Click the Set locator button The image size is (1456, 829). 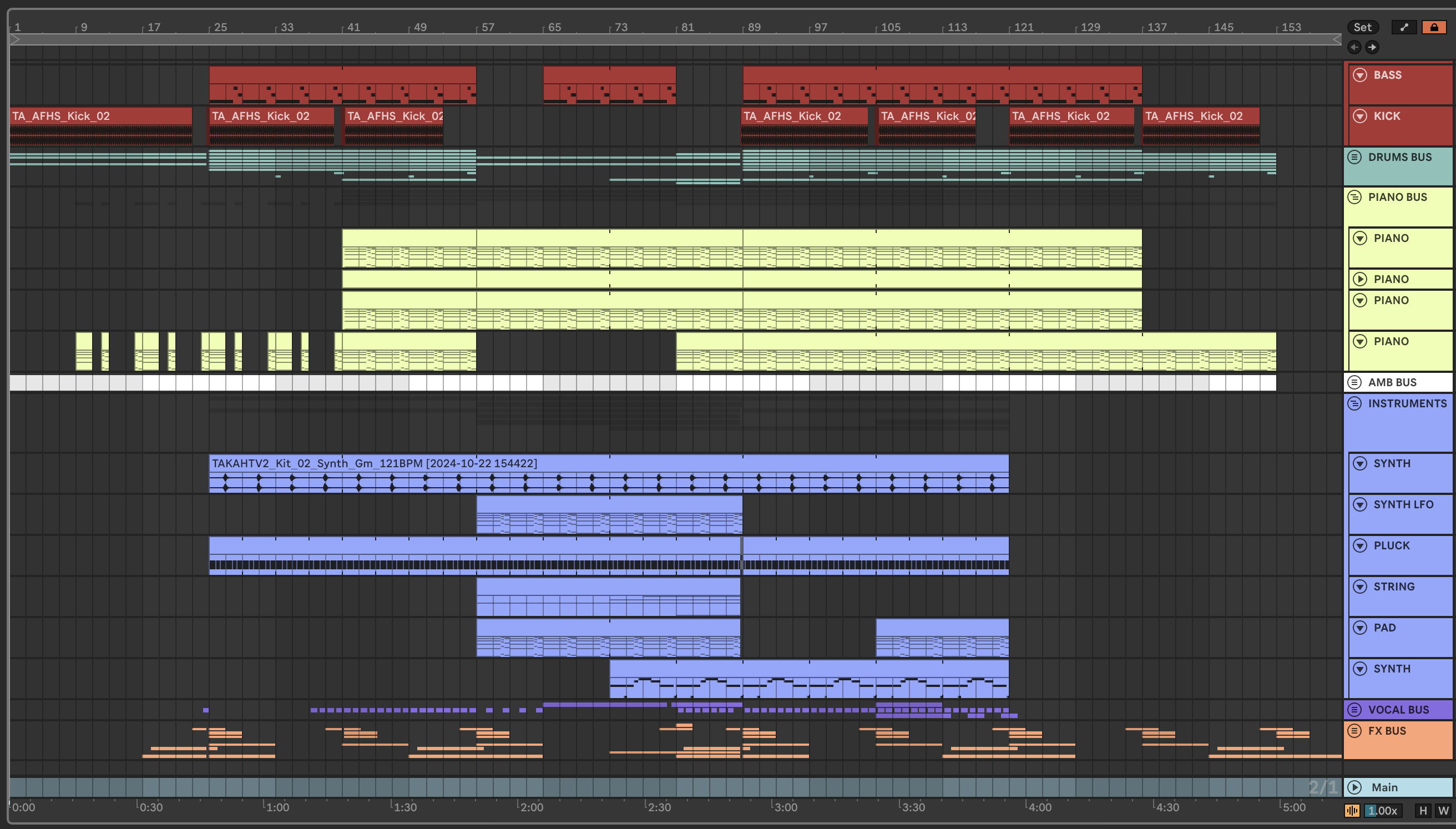tap(1362, 27)
